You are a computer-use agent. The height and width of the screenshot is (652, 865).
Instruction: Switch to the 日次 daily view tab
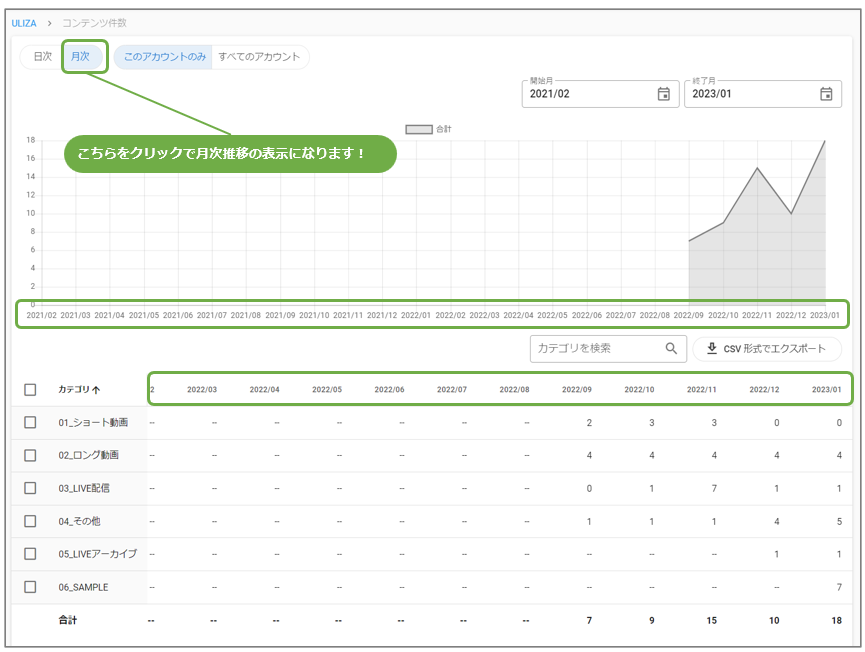coord(42,57)
